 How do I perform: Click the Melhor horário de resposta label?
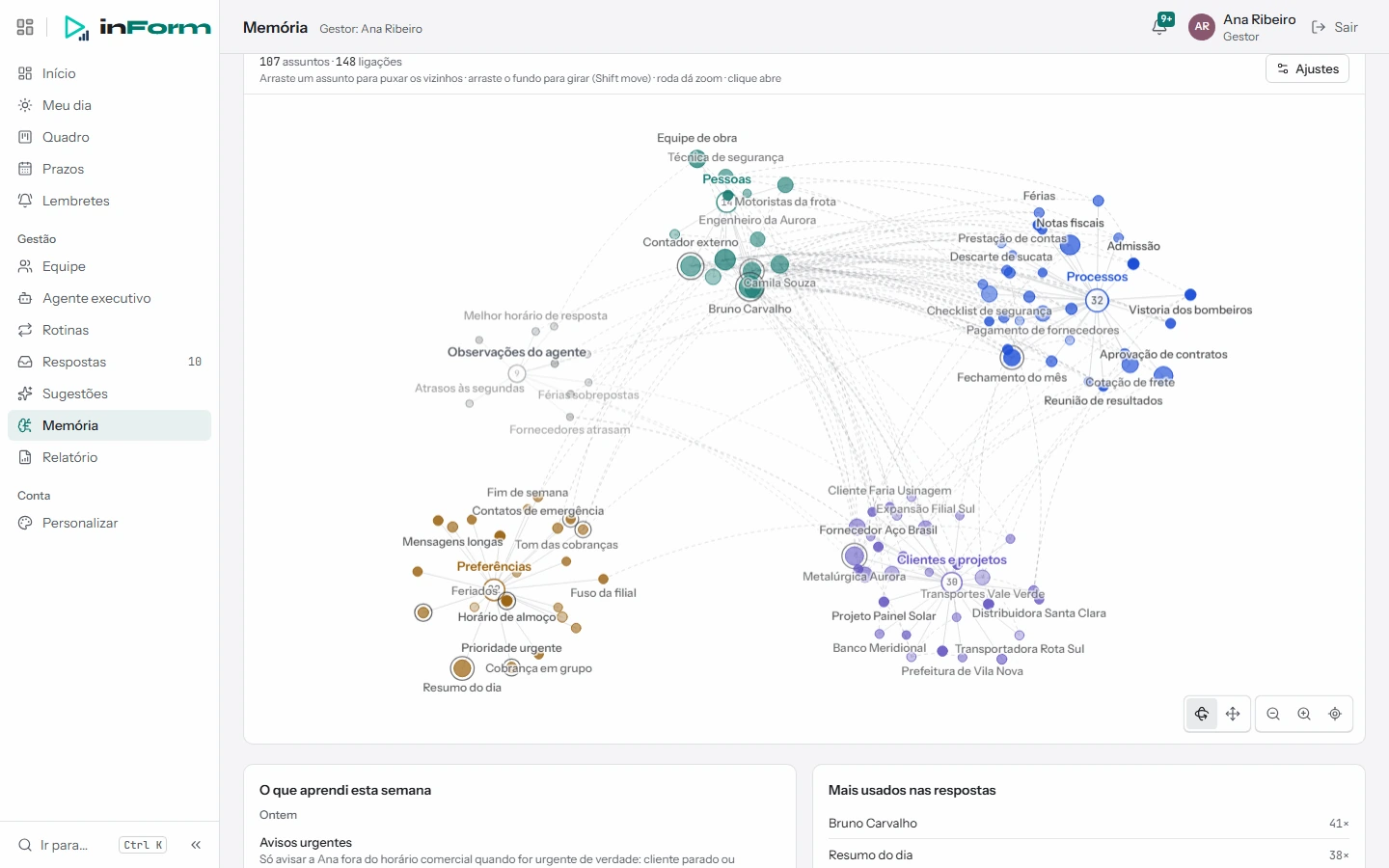(x=535, y=315)
